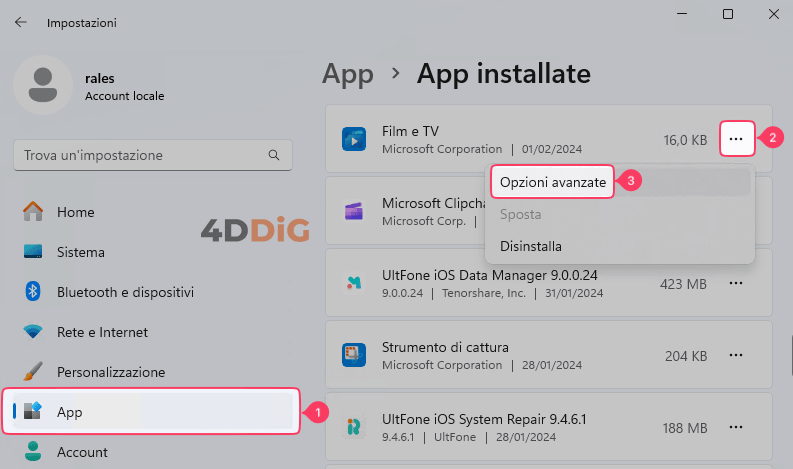793x469 pixels.
Task: Select Opzioni avanzate from context menu
Action: 552,182
